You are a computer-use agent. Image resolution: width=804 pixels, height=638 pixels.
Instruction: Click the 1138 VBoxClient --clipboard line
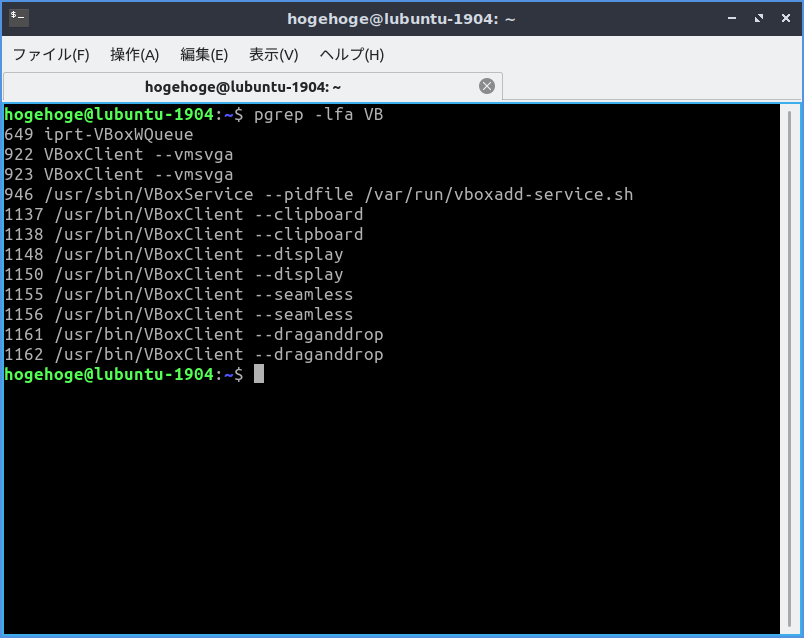(x=184, y=234)
